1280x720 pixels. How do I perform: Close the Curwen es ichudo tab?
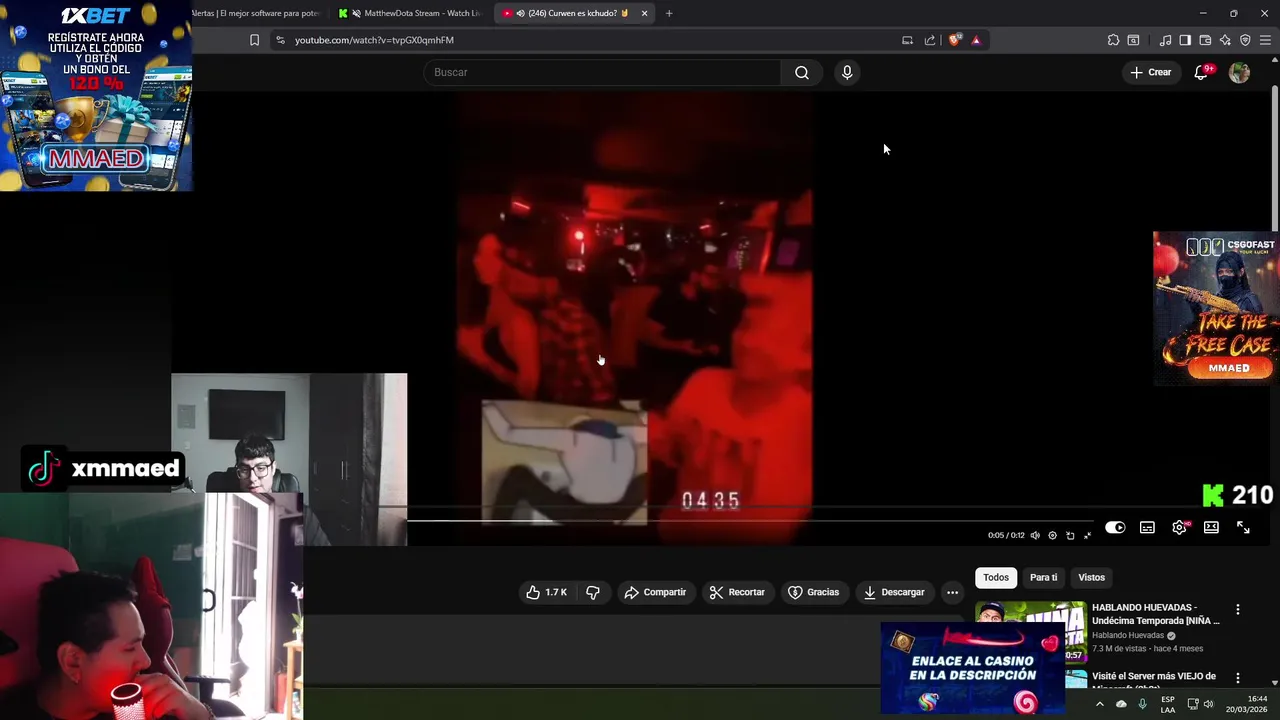coord(644,13)
